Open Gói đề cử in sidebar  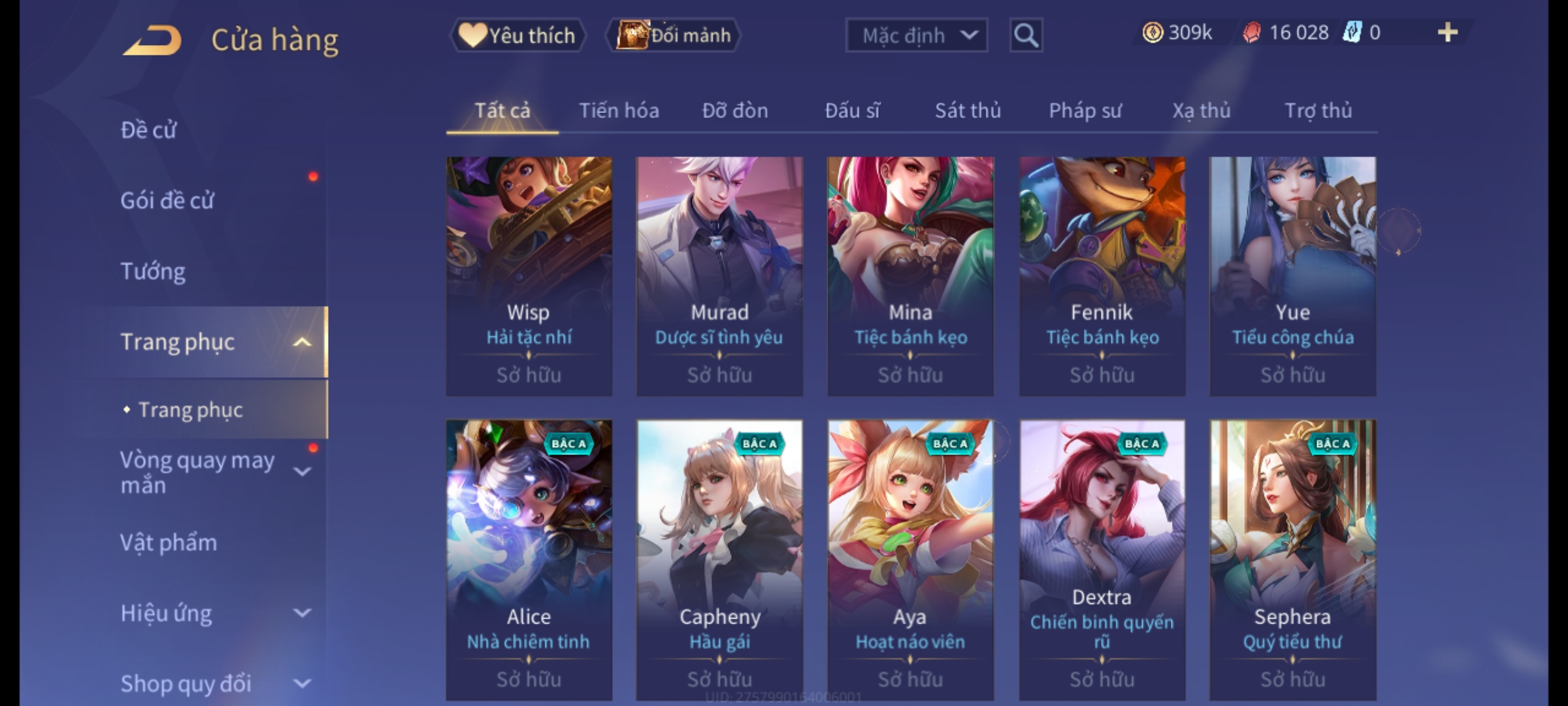click(167, 201)
